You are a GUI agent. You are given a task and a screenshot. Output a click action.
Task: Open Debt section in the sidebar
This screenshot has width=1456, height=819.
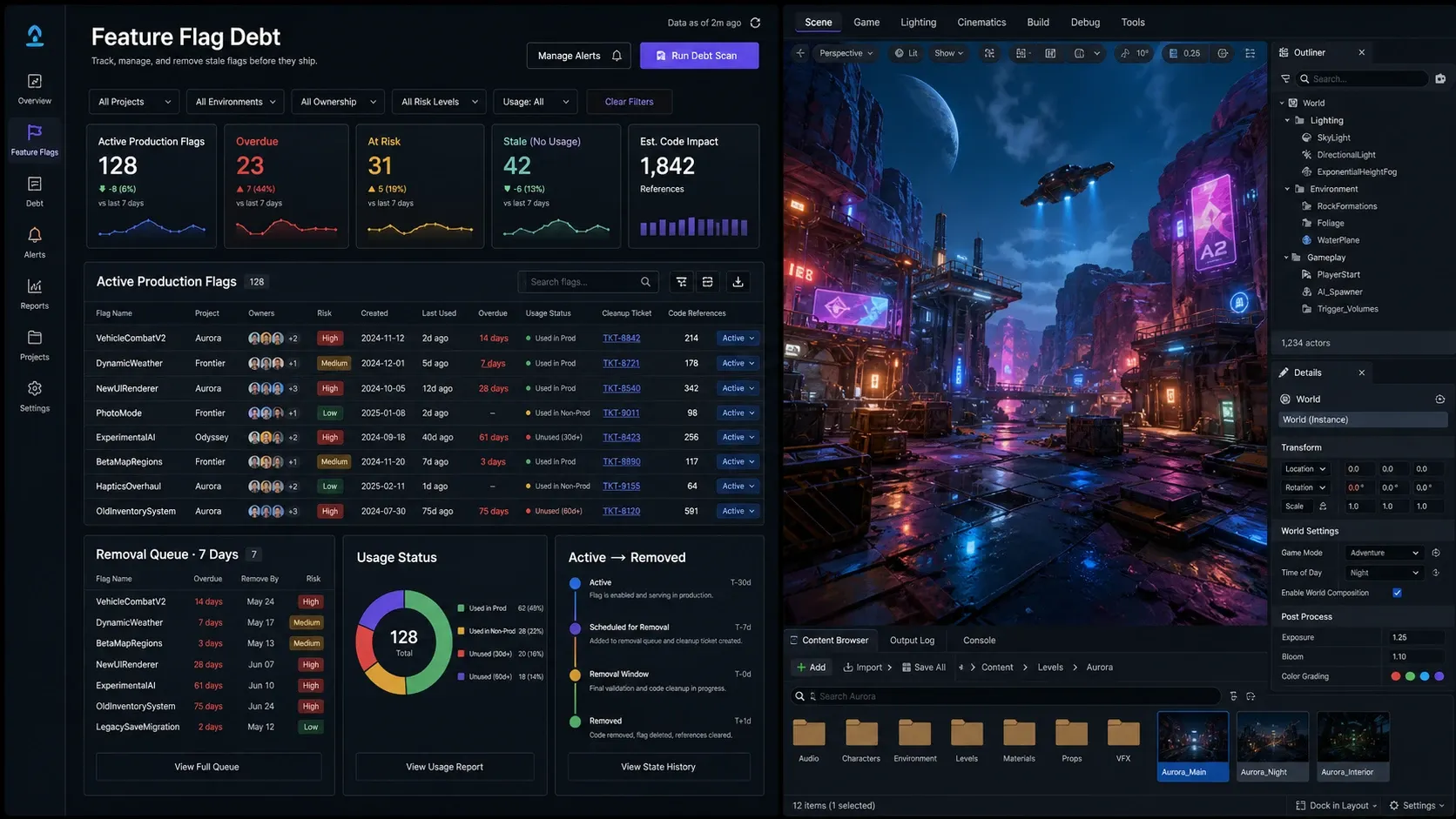[x=35, y=191]
